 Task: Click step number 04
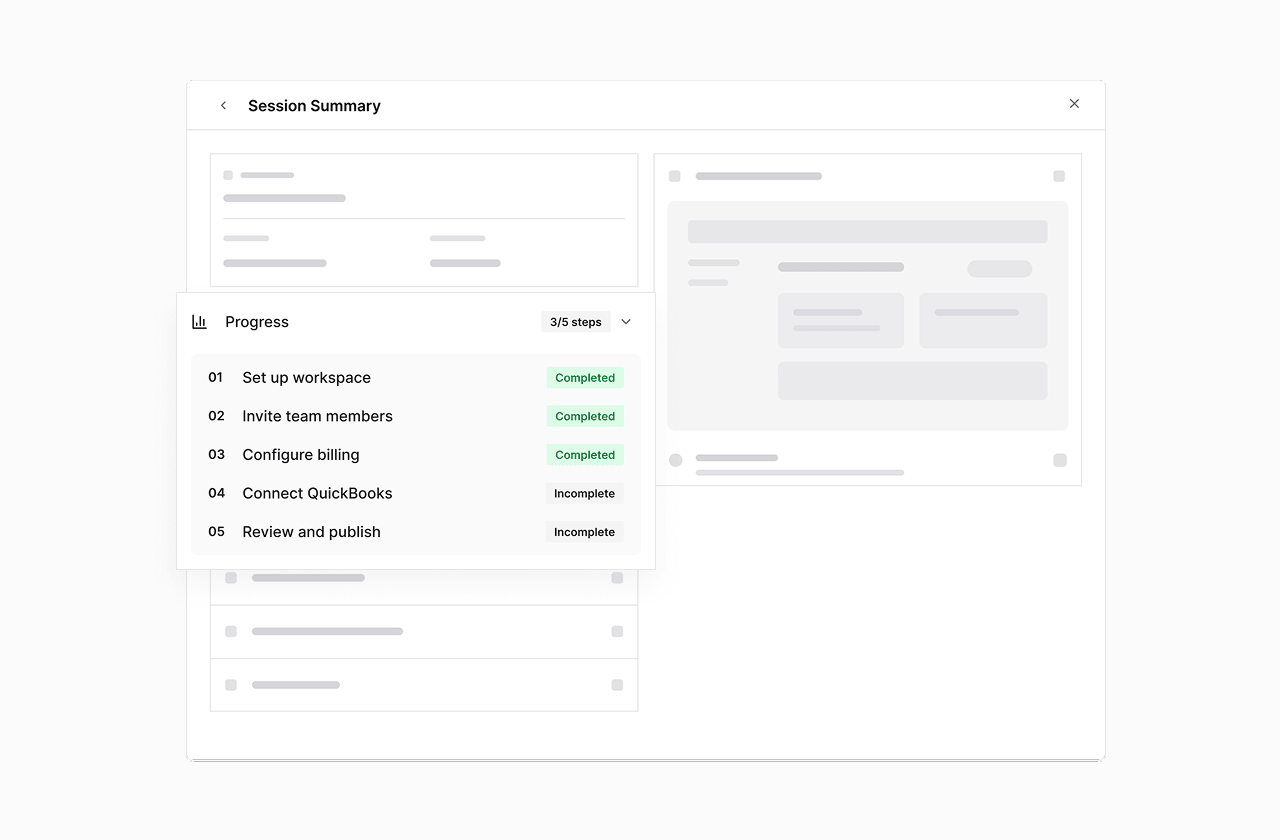click(x=217, y=493)
